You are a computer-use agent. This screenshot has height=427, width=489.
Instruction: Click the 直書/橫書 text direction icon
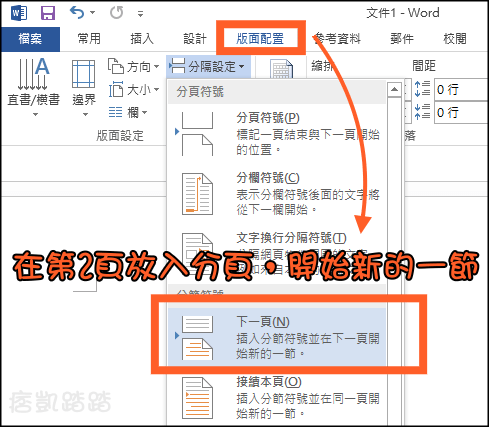33,74
